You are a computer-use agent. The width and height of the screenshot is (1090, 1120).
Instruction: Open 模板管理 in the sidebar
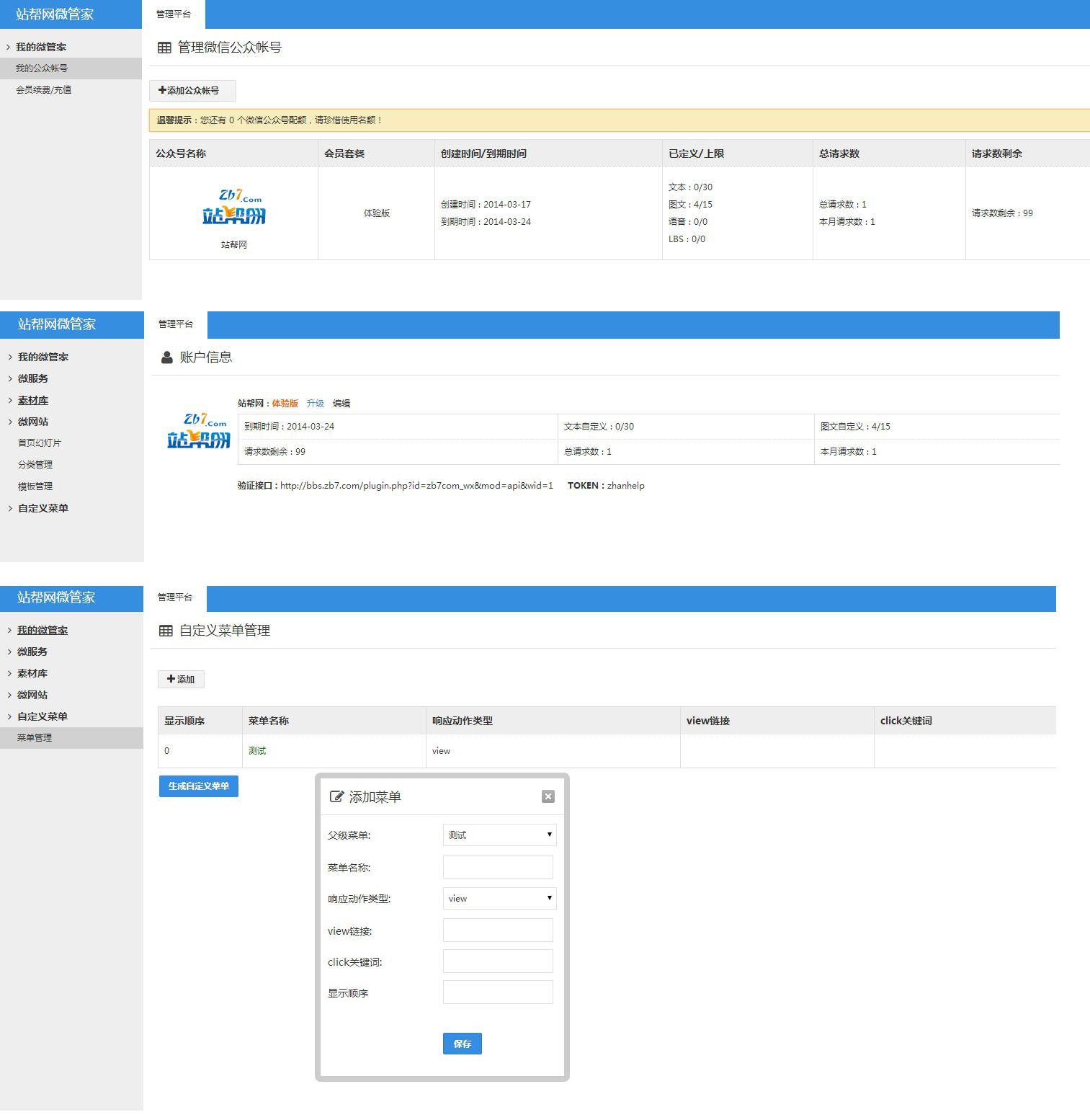point(35,486)
